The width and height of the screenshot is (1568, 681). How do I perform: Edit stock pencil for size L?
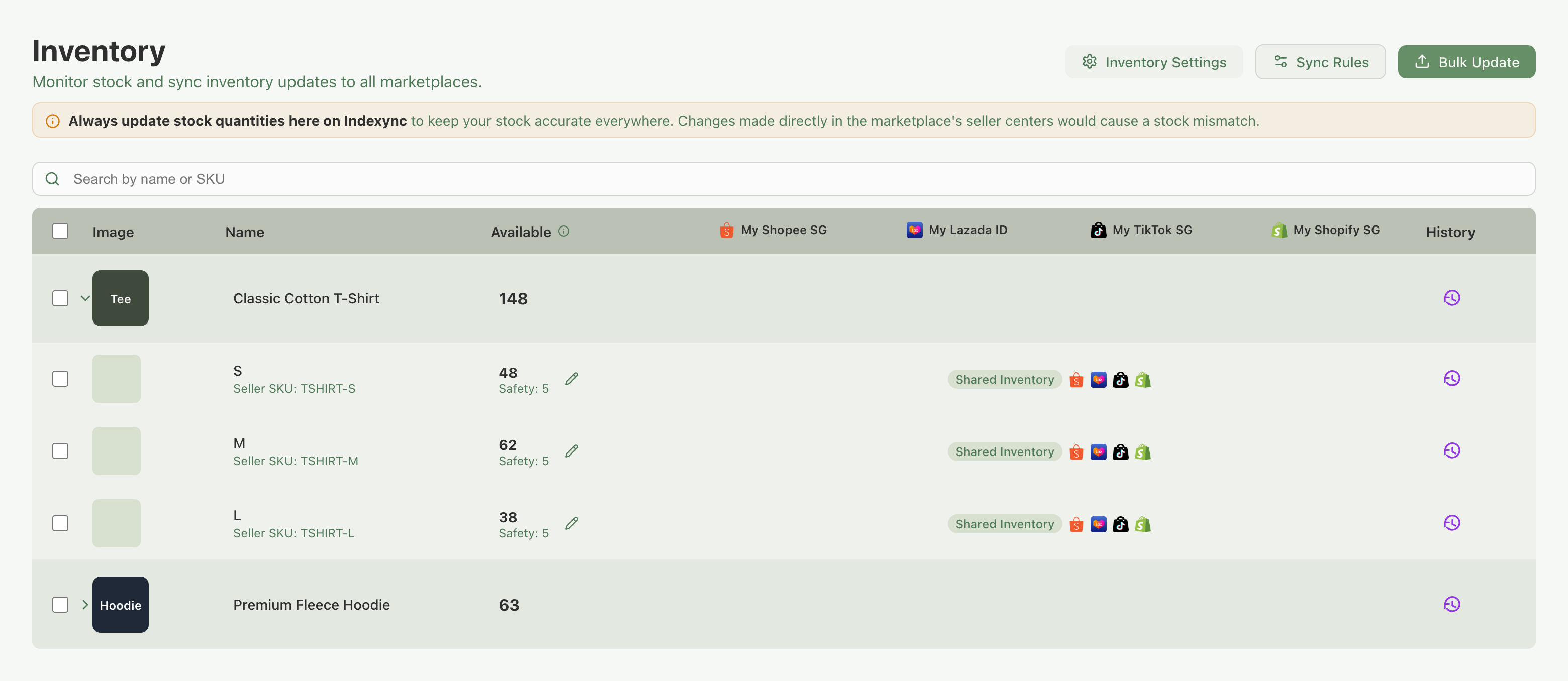(571, 523)
